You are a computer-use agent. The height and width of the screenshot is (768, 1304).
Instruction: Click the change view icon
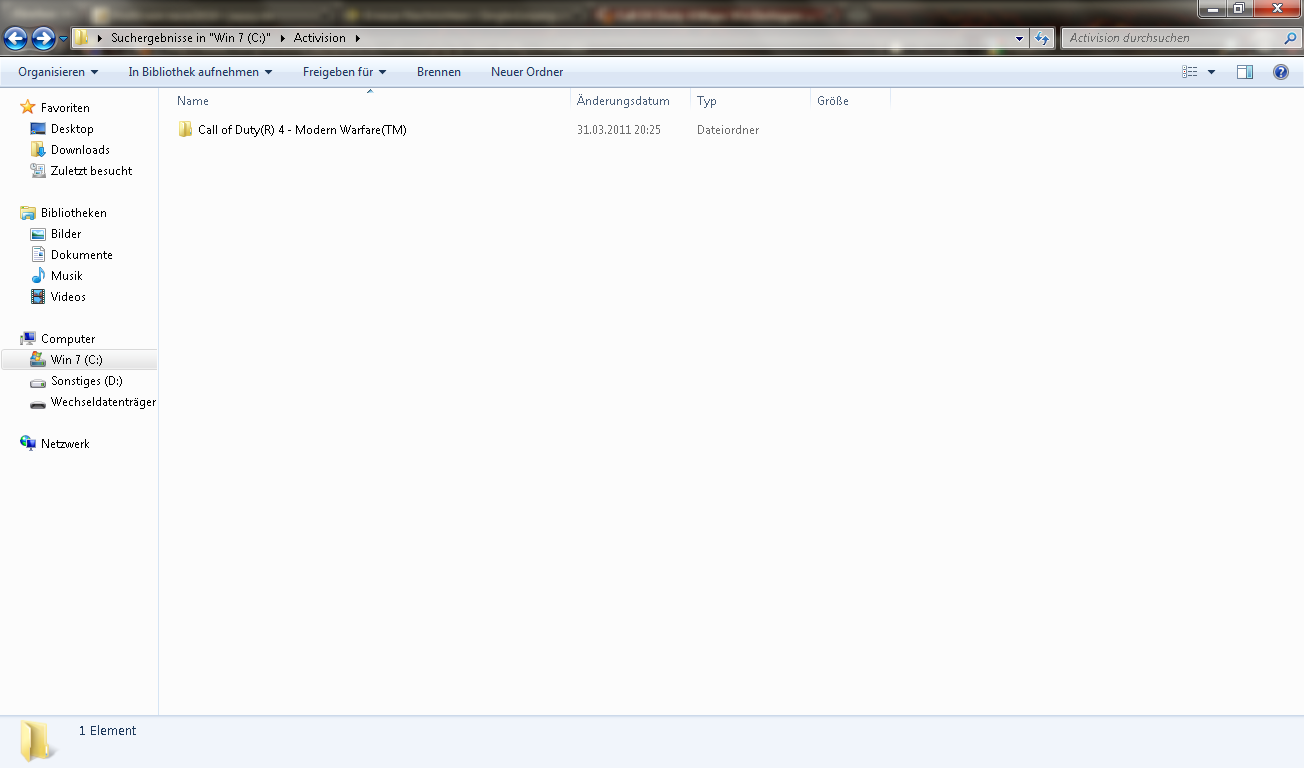[1190, 72]
